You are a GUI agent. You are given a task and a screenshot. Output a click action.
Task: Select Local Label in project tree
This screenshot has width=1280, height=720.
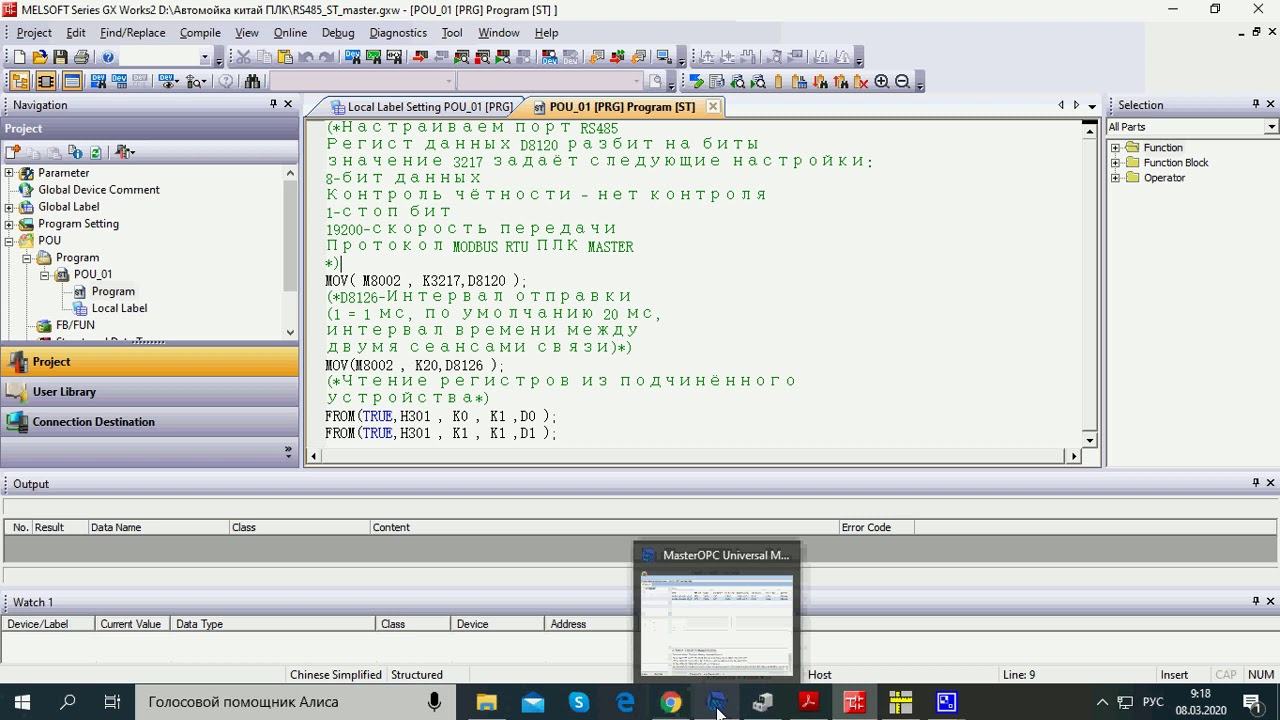tap(119, 308)
